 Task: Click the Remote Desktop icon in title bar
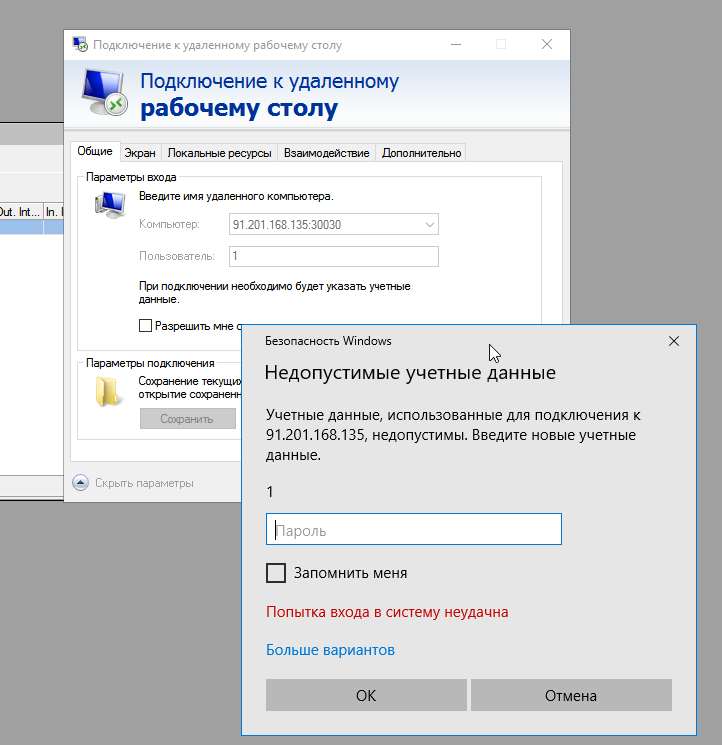(80, 44)
